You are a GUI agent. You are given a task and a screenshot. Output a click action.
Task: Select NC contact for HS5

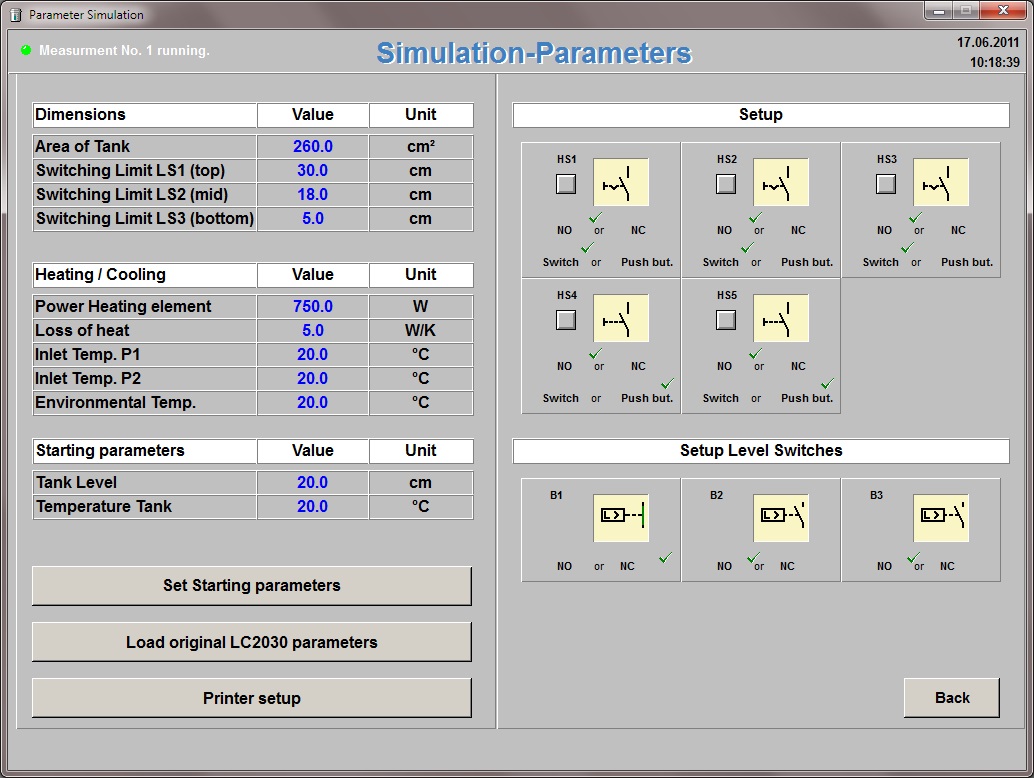(798, 366)
